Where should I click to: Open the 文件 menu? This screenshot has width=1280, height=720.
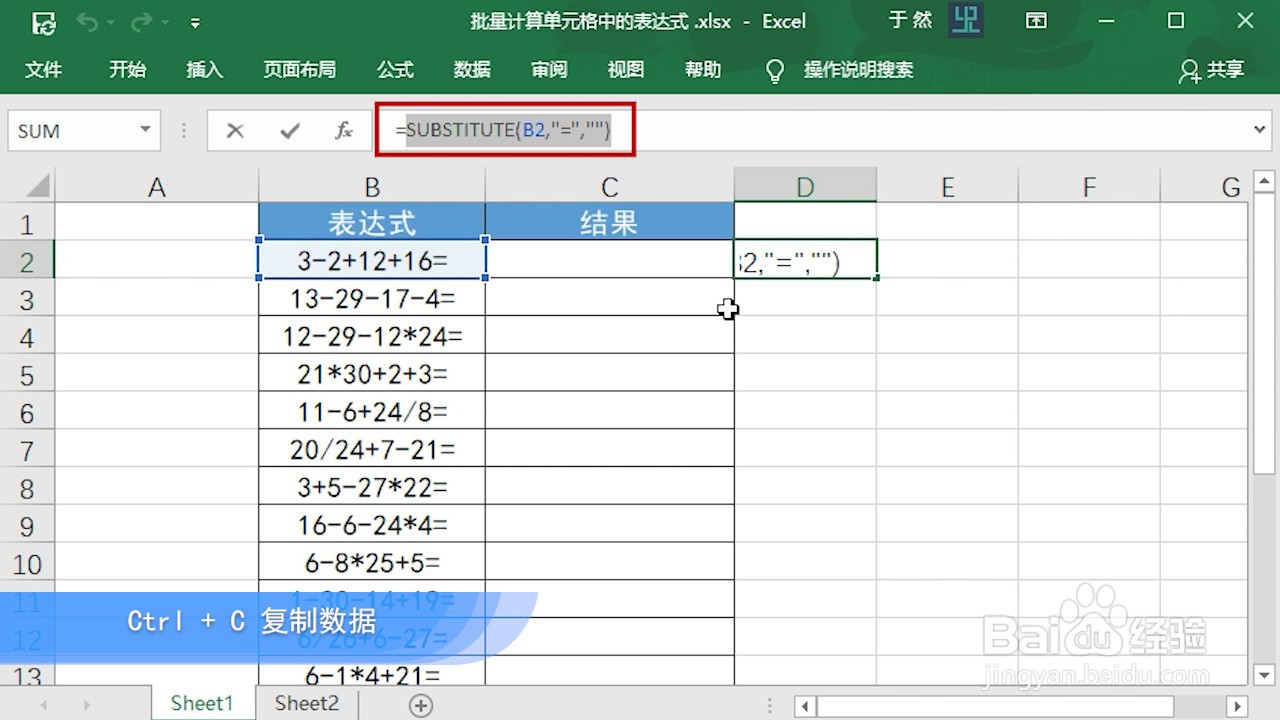44,70
